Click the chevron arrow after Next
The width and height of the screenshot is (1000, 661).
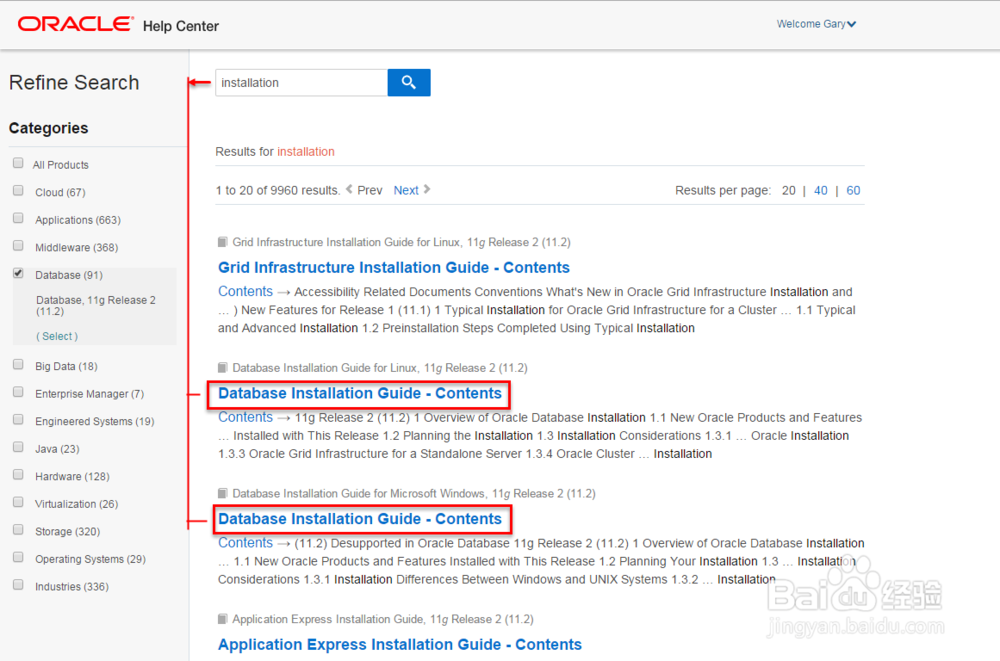coord(427,189)
